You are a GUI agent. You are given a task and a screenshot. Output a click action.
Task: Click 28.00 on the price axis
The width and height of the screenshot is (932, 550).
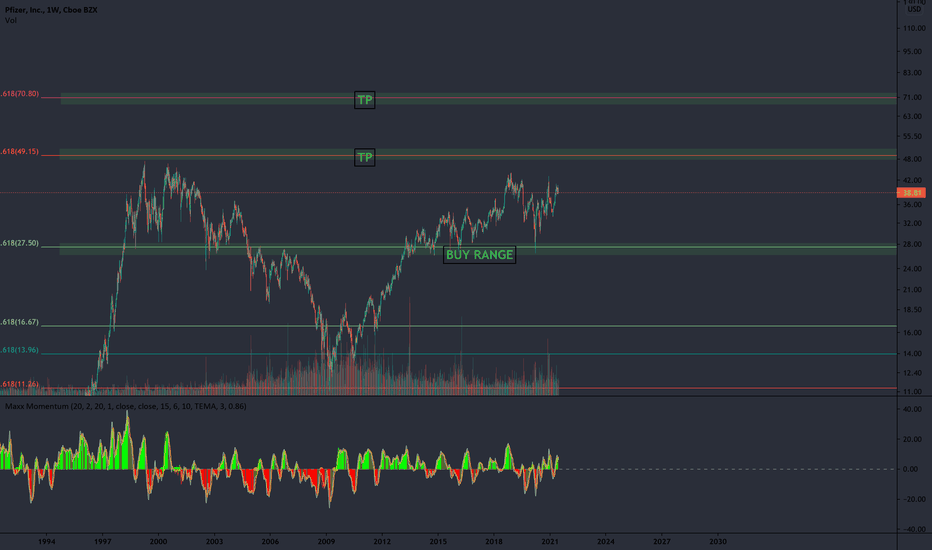[913, 244]
